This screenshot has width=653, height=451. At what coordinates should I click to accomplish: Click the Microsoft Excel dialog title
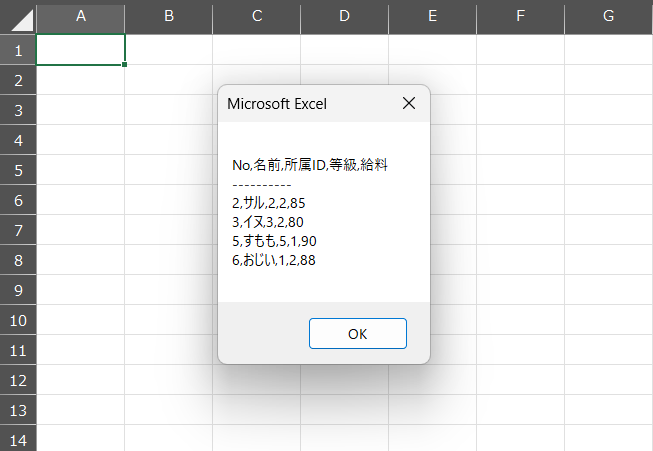coord(277,104)
